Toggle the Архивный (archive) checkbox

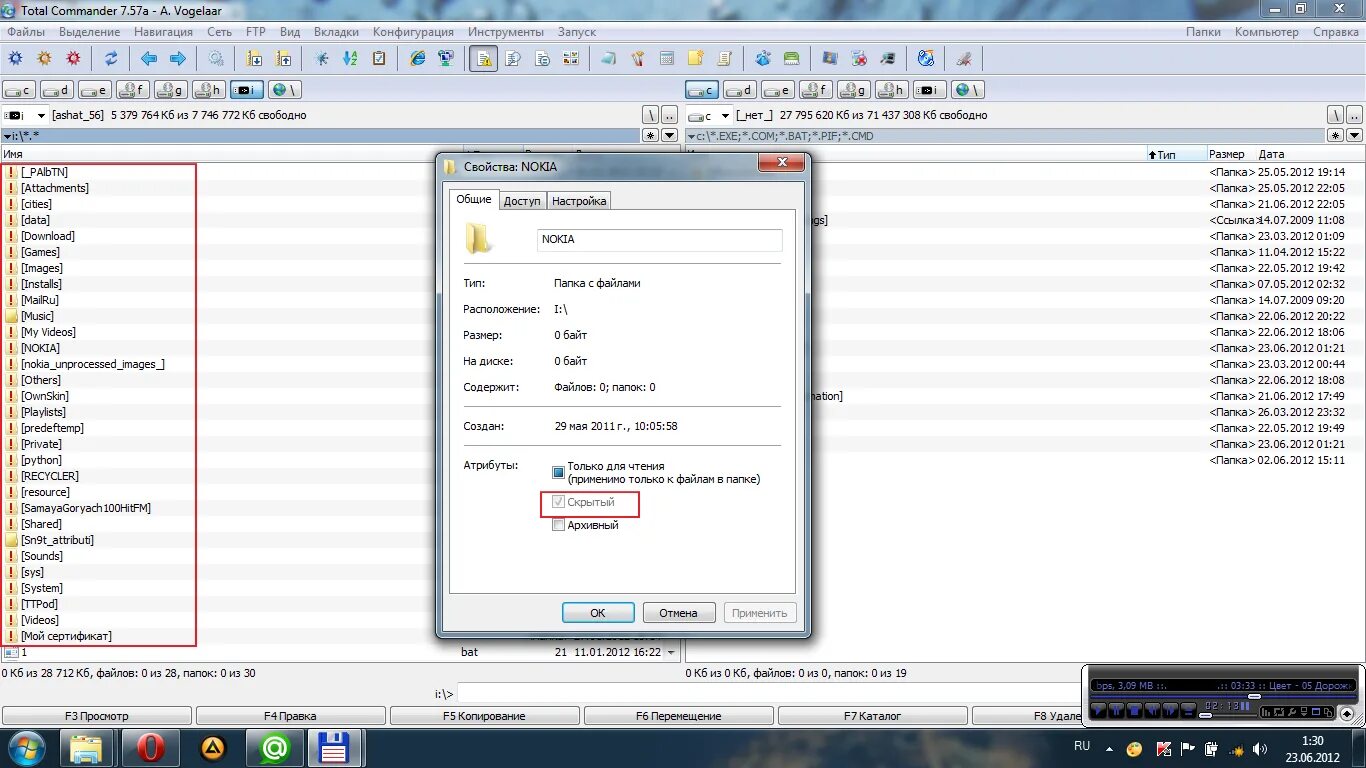click(x=559, y=525)
